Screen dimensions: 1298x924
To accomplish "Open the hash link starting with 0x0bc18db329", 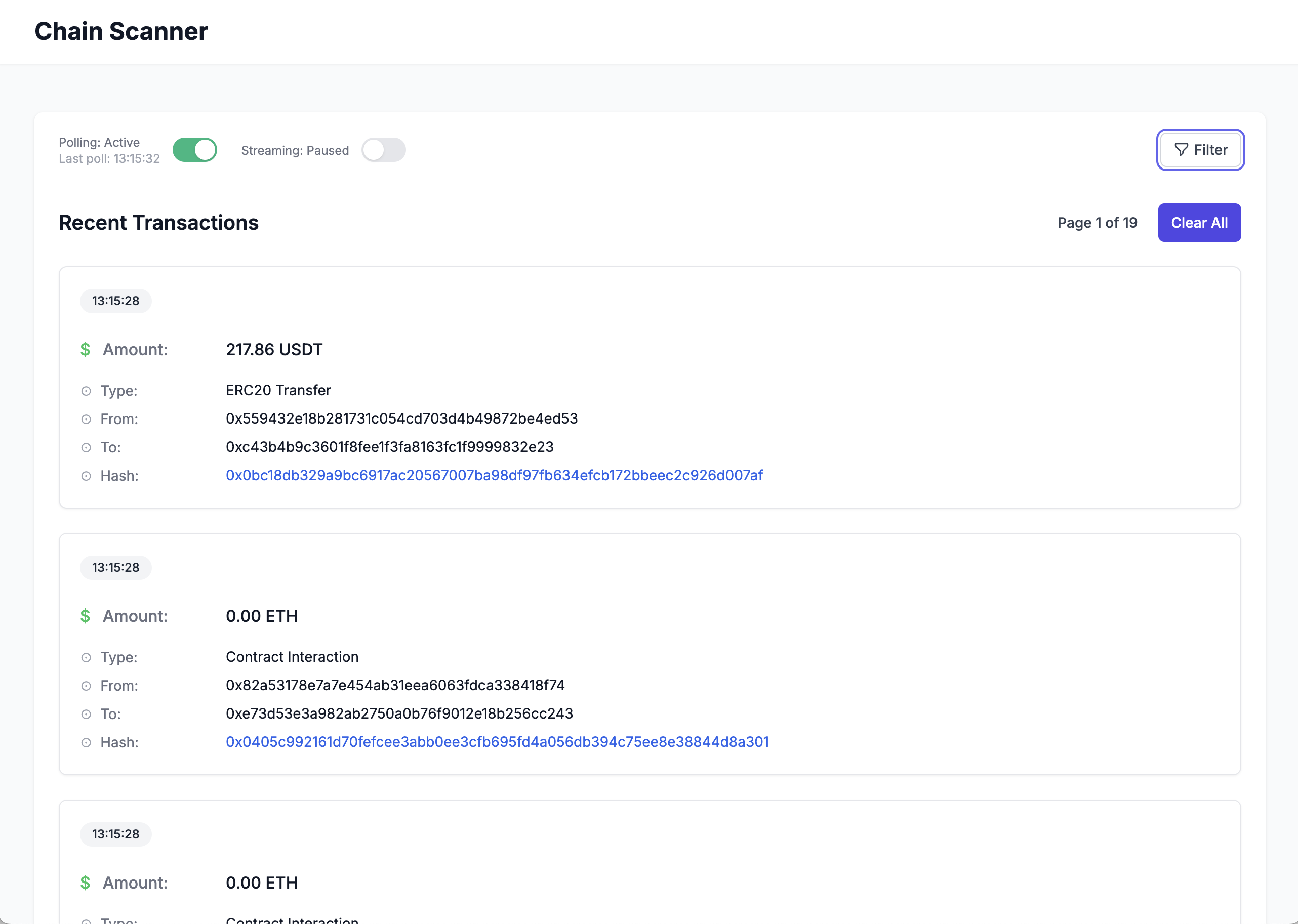I will coord(494,476).
